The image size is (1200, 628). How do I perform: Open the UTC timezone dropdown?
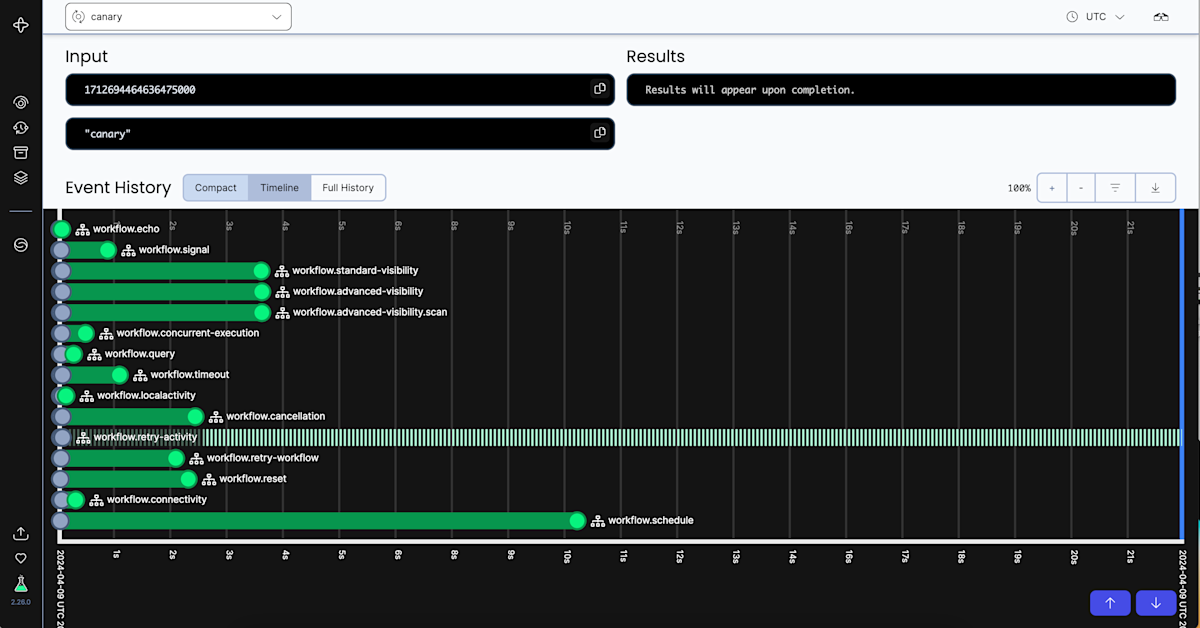click(x=1095, y=17)
